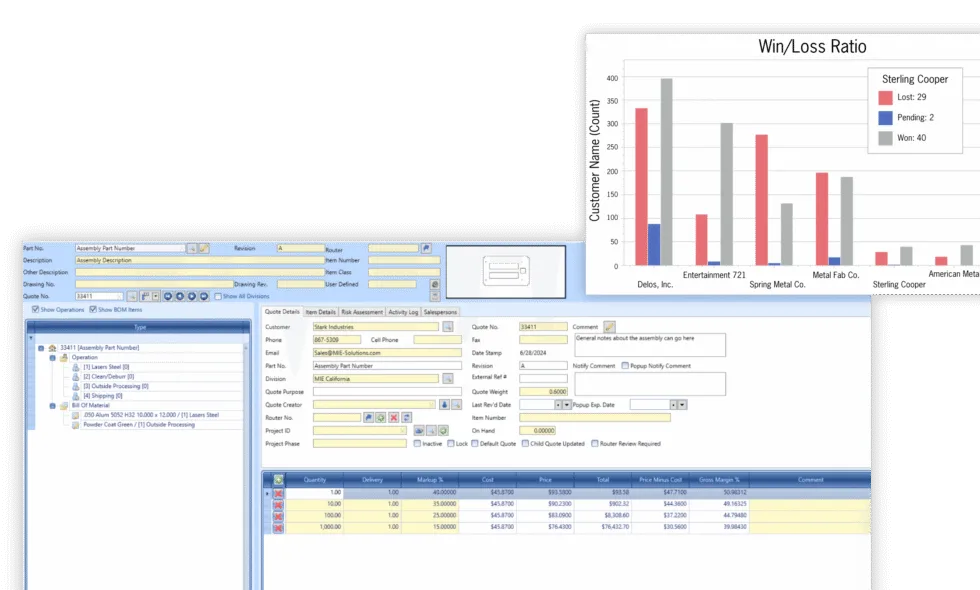Check the Router Review Required checkbox
980x590 pixels.
595,444
